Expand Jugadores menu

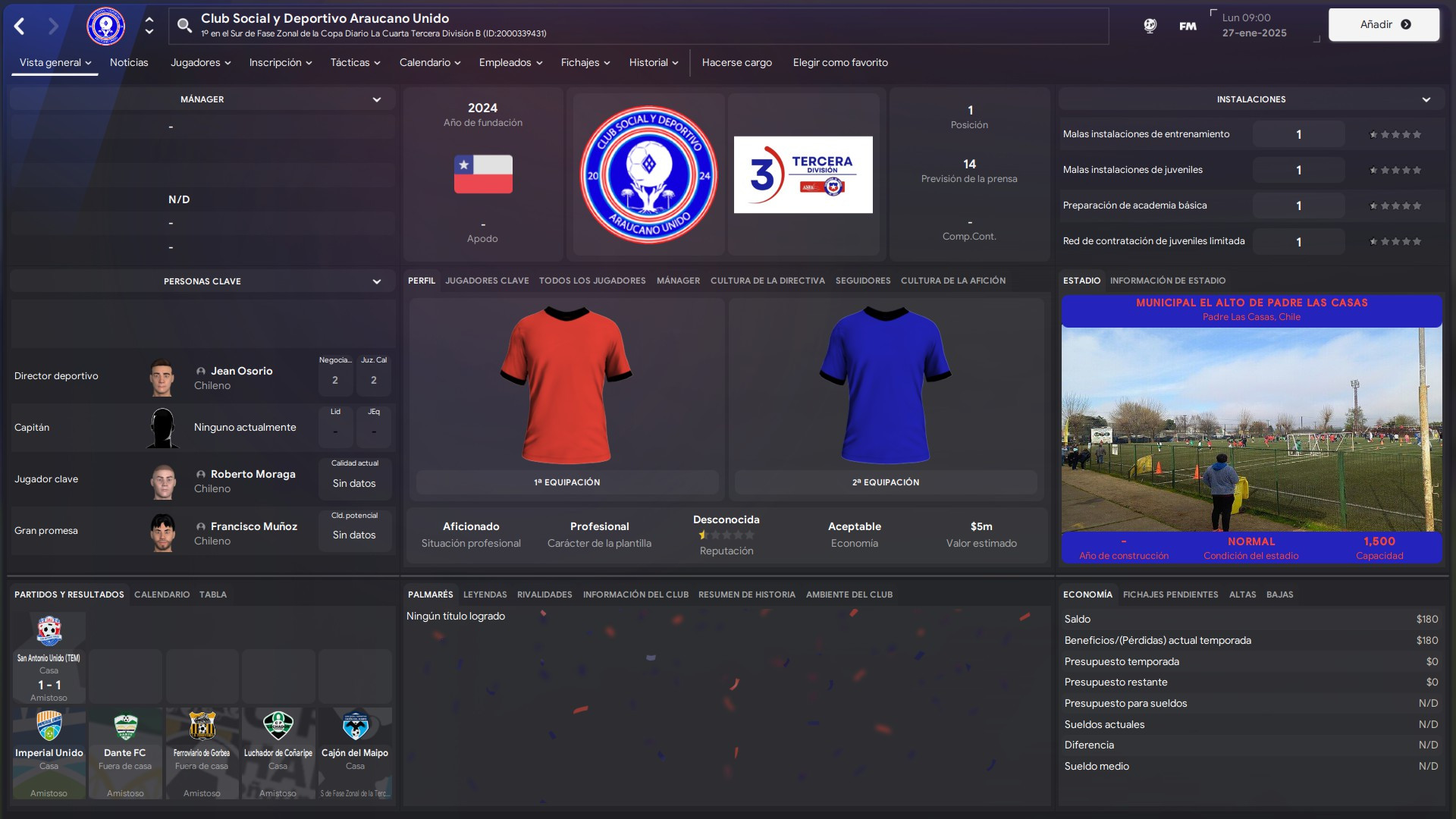200,62
